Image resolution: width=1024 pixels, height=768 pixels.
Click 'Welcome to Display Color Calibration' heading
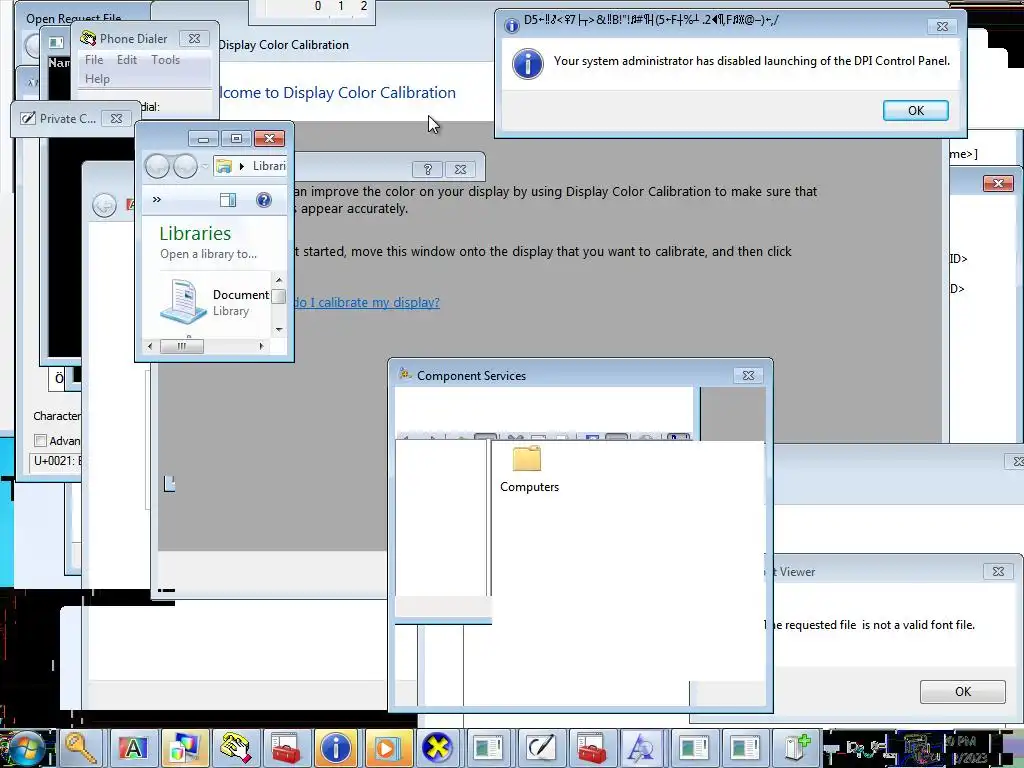[x=337, y=93]
